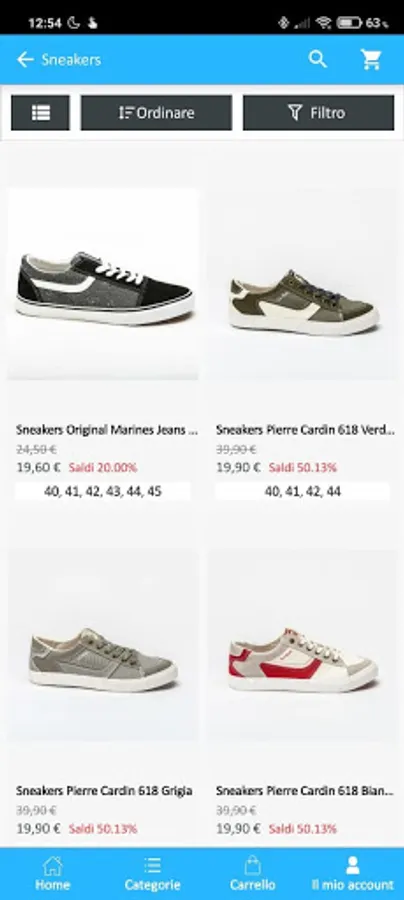Screen dimensions: 404x900
Task: View the black Original Marines sneaker image
Action: pyautogui.click(x=103, y=284)
